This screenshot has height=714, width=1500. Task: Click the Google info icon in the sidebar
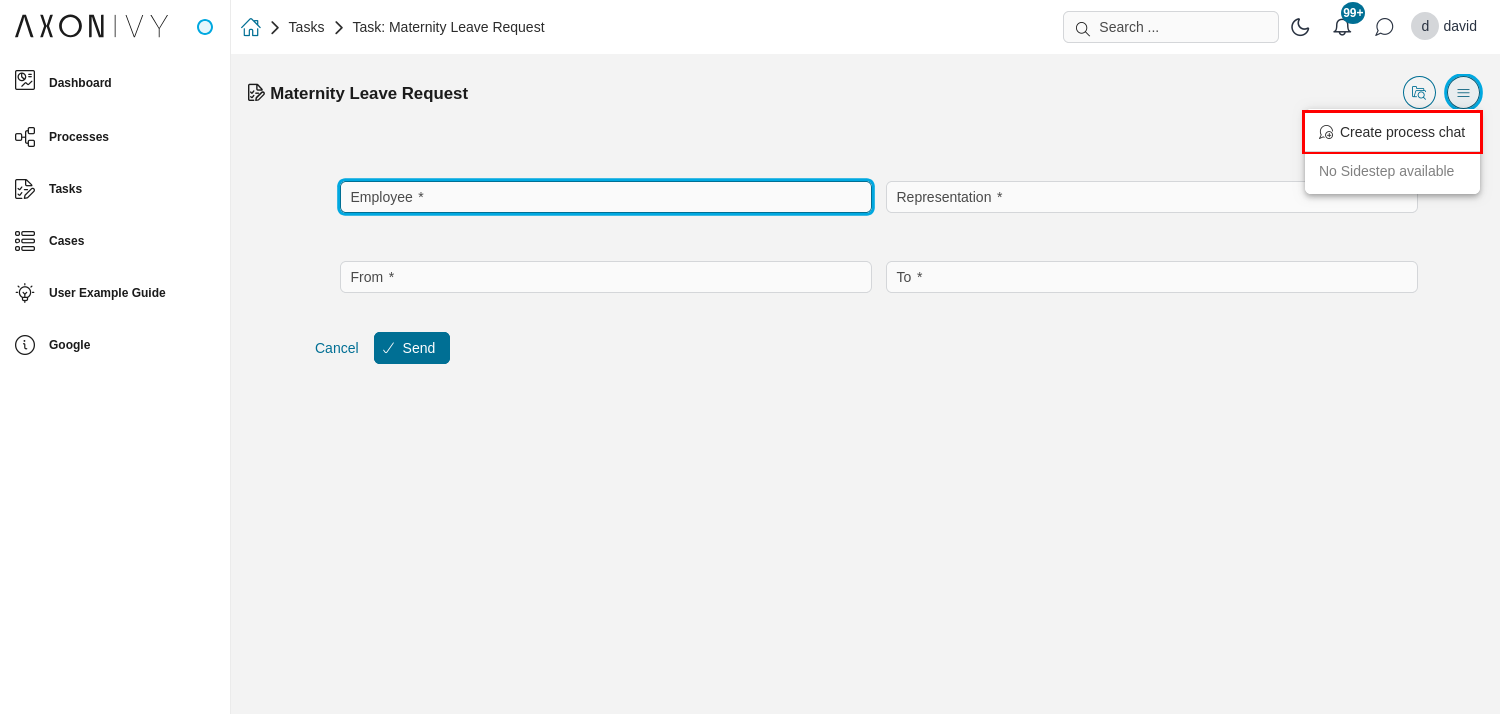(25, 344)
